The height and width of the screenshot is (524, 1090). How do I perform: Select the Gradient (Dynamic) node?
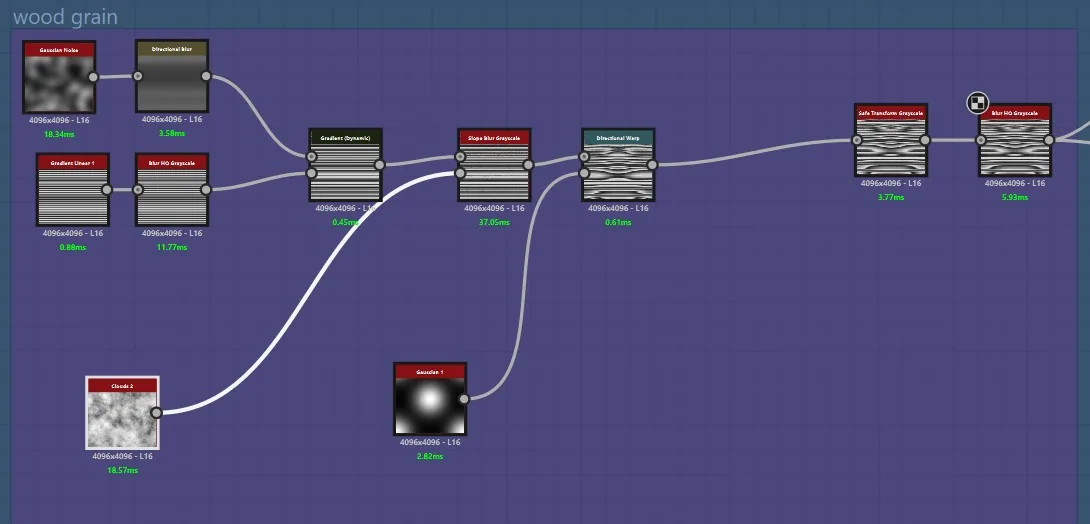point(345,165)
